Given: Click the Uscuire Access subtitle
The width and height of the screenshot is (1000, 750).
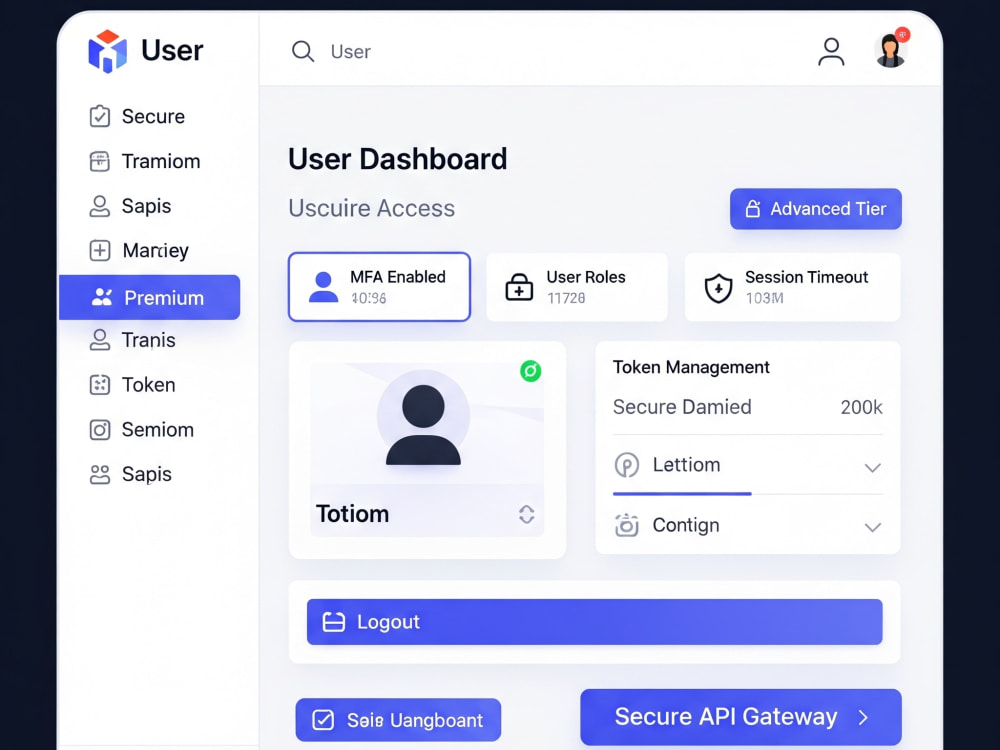Looking at the screenshot, I should 371,208.
